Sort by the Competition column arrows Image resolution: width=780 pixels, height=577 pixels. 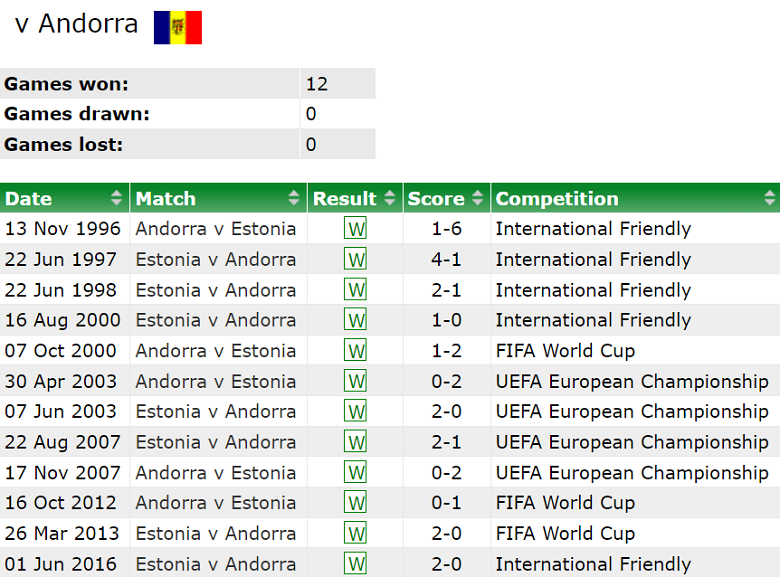coord(769,198)
